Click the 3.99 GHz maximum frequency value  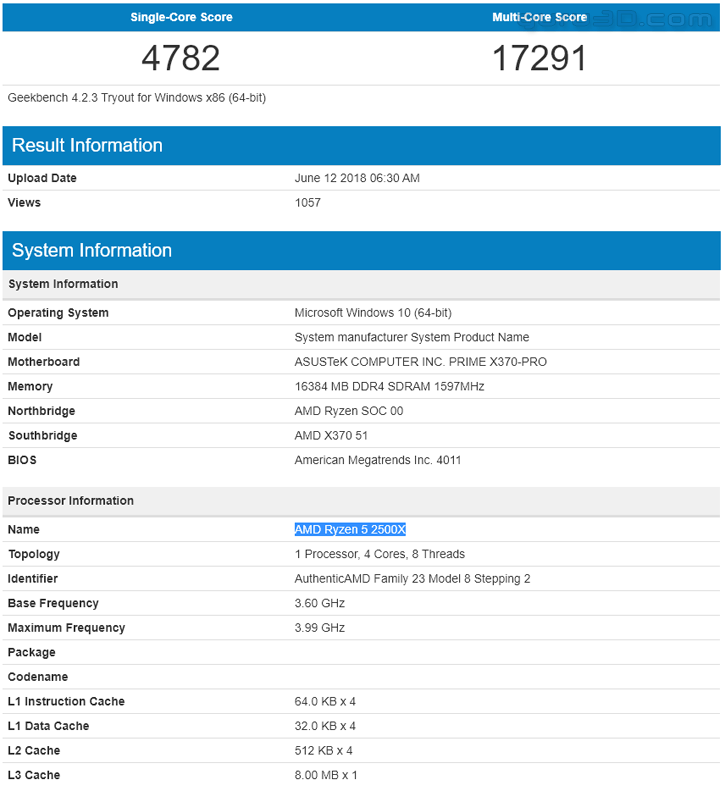(320, 628)
